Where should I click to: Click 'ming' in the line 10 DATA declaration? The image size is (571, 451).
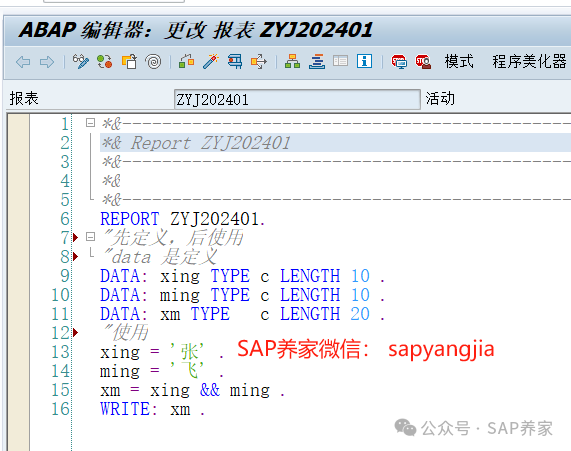coord(180,295)
